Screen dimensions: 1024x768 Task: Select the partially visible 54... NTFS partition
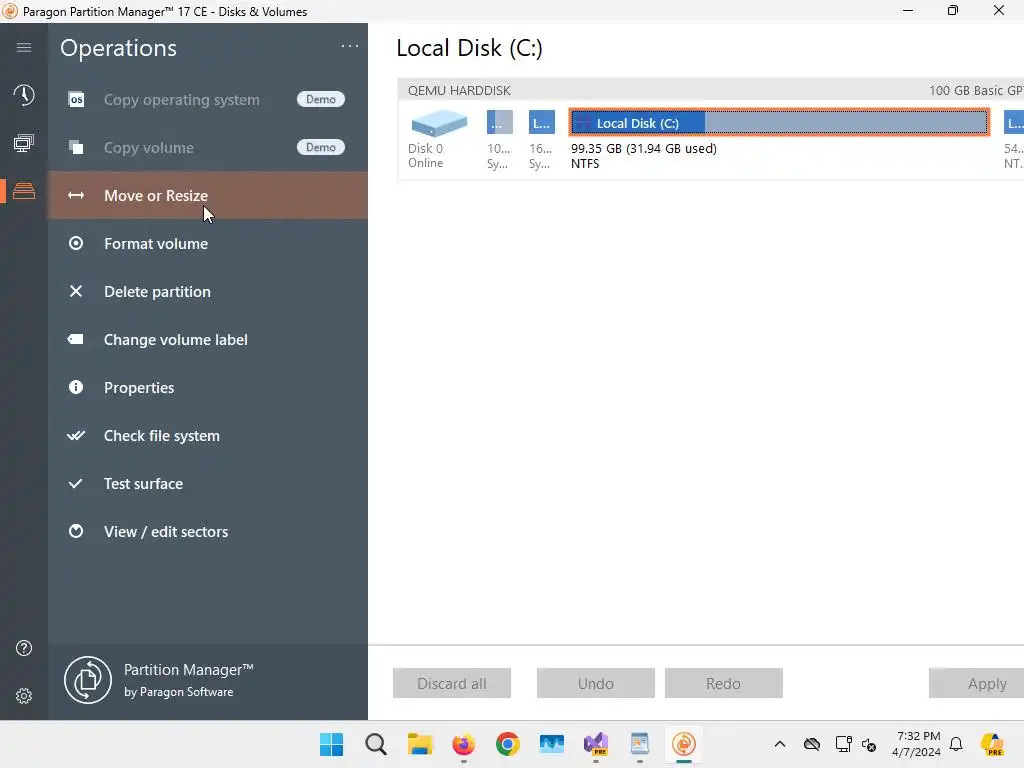1014,122
